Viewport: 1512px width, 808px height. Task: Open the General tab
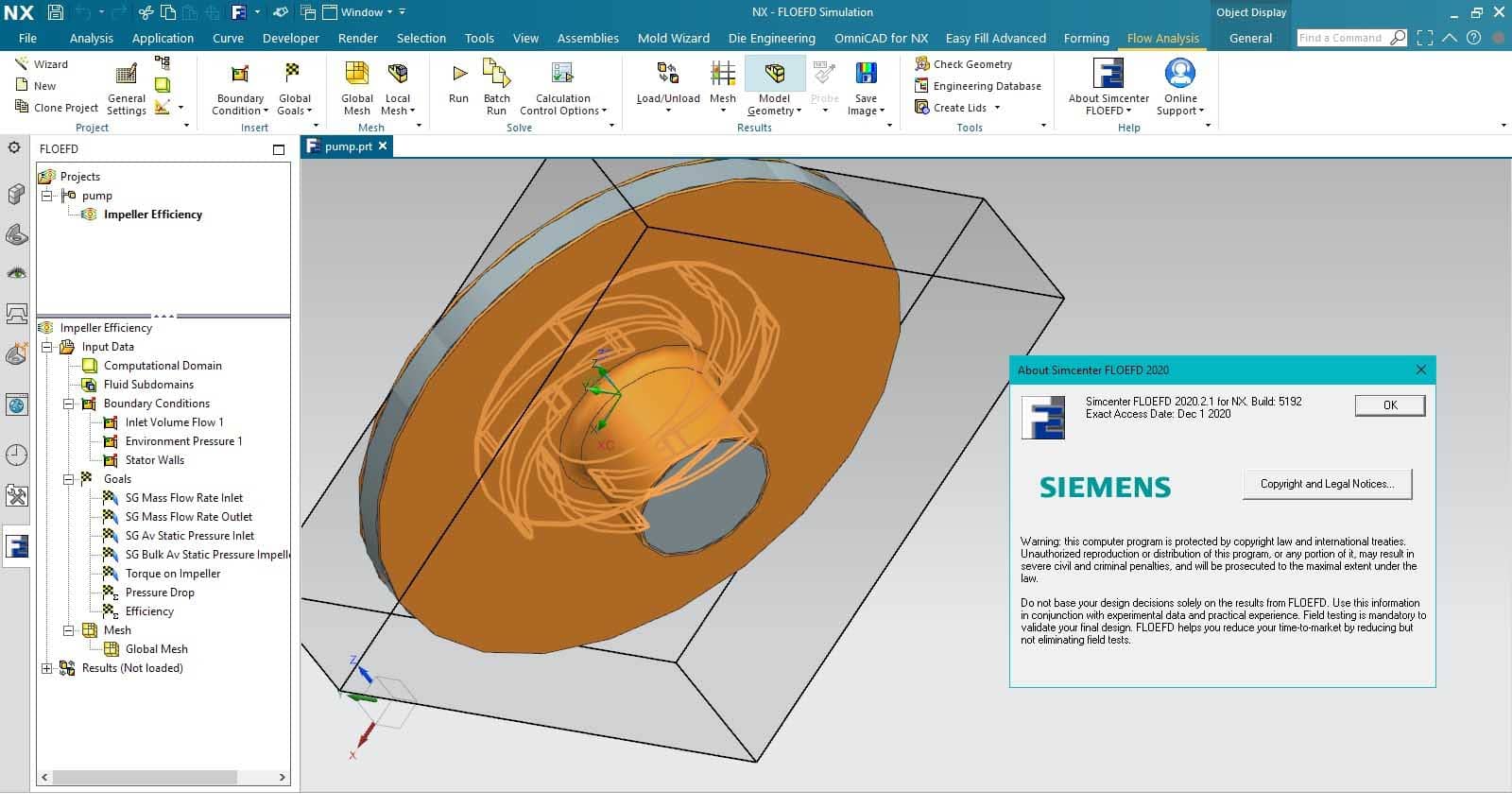[1250, 38]
